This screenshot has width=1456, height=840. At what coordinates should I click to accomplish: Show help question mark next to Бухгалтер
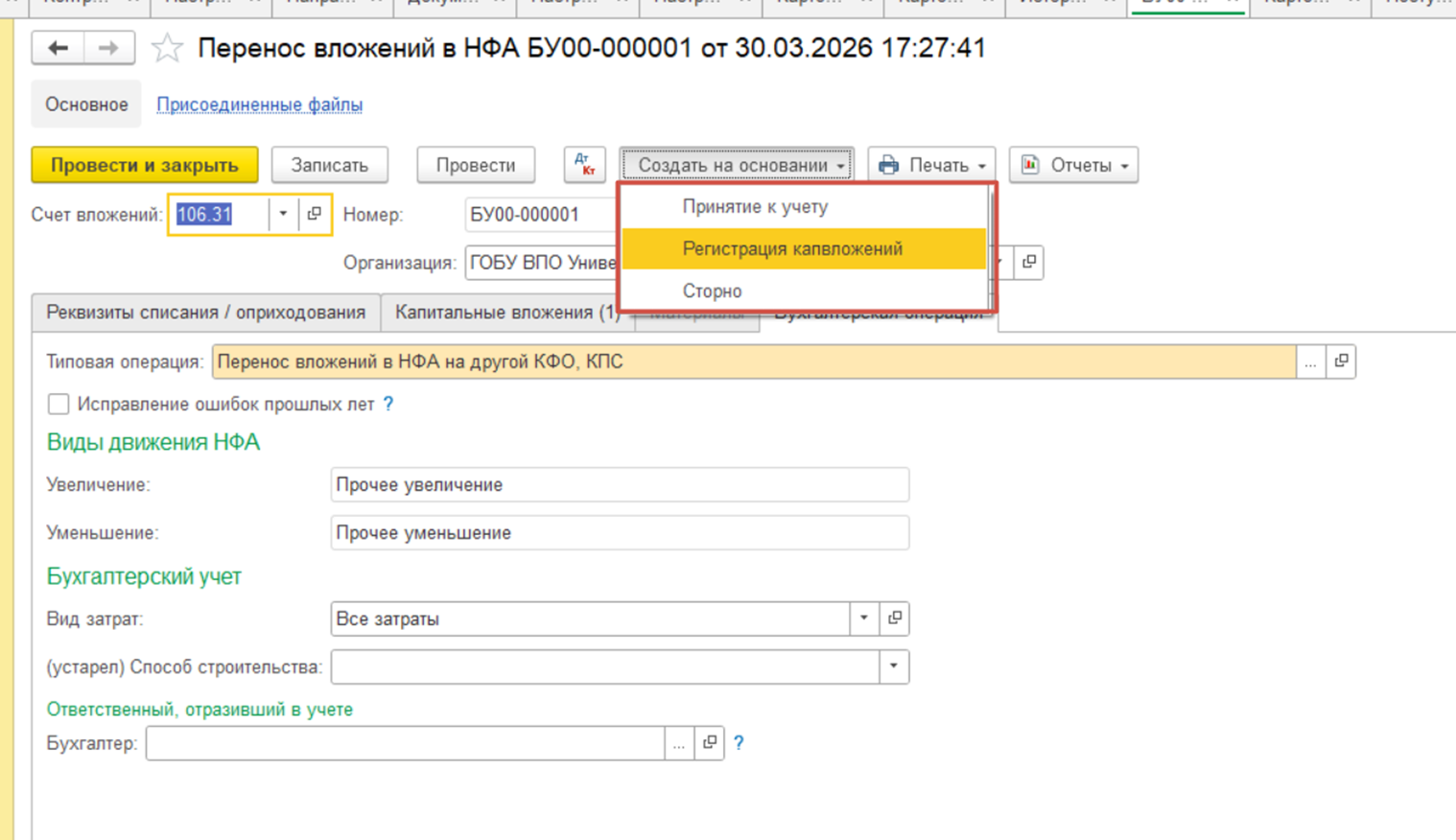[739, 742]
